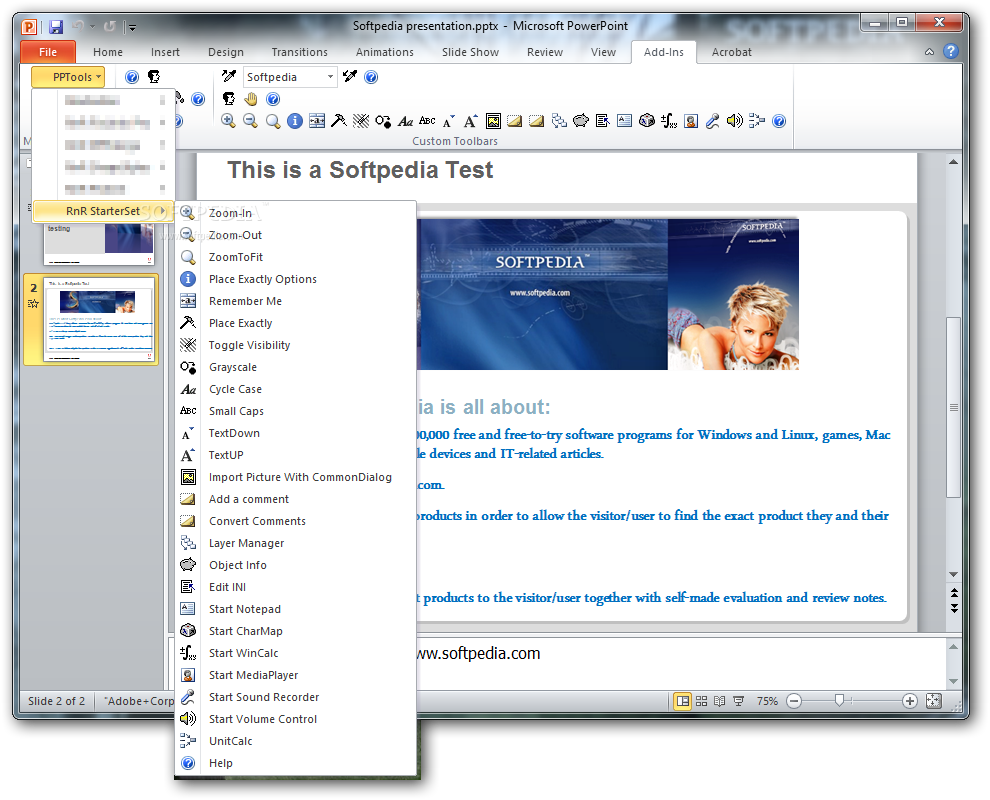Click Zoom-Out icon in custom toolbar
This screenshot has height=800, width=990.
(x=250, y=121)
